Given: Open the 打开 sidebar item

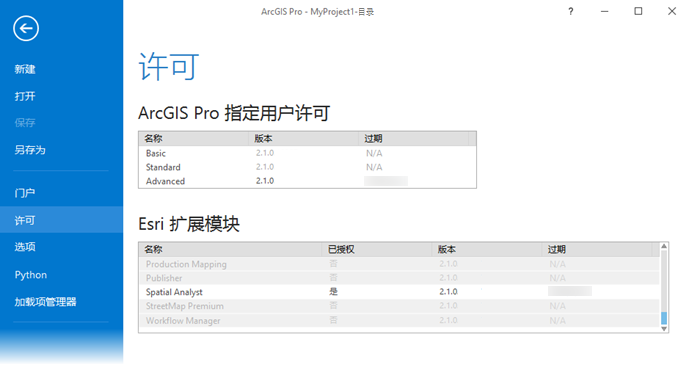Looking at the screenshot, I should pos(25,96).
